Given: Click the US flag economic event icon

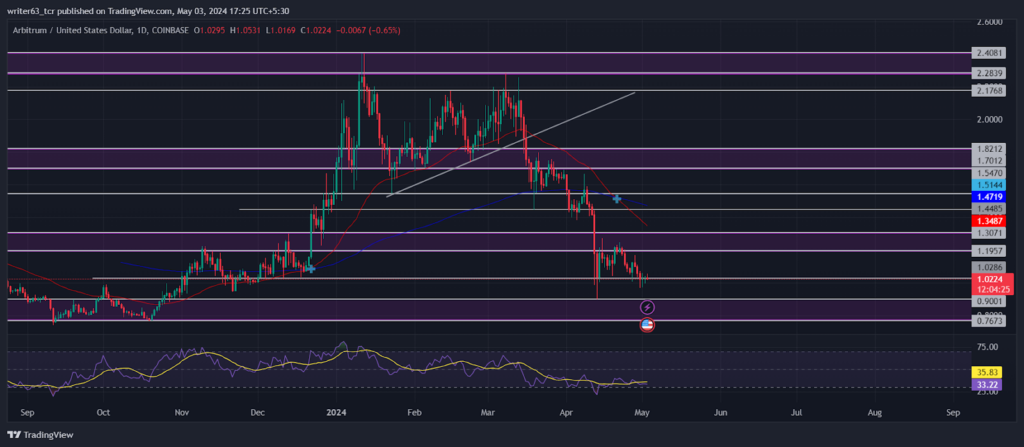Looking at the screenshot, I should pos(647,325).
